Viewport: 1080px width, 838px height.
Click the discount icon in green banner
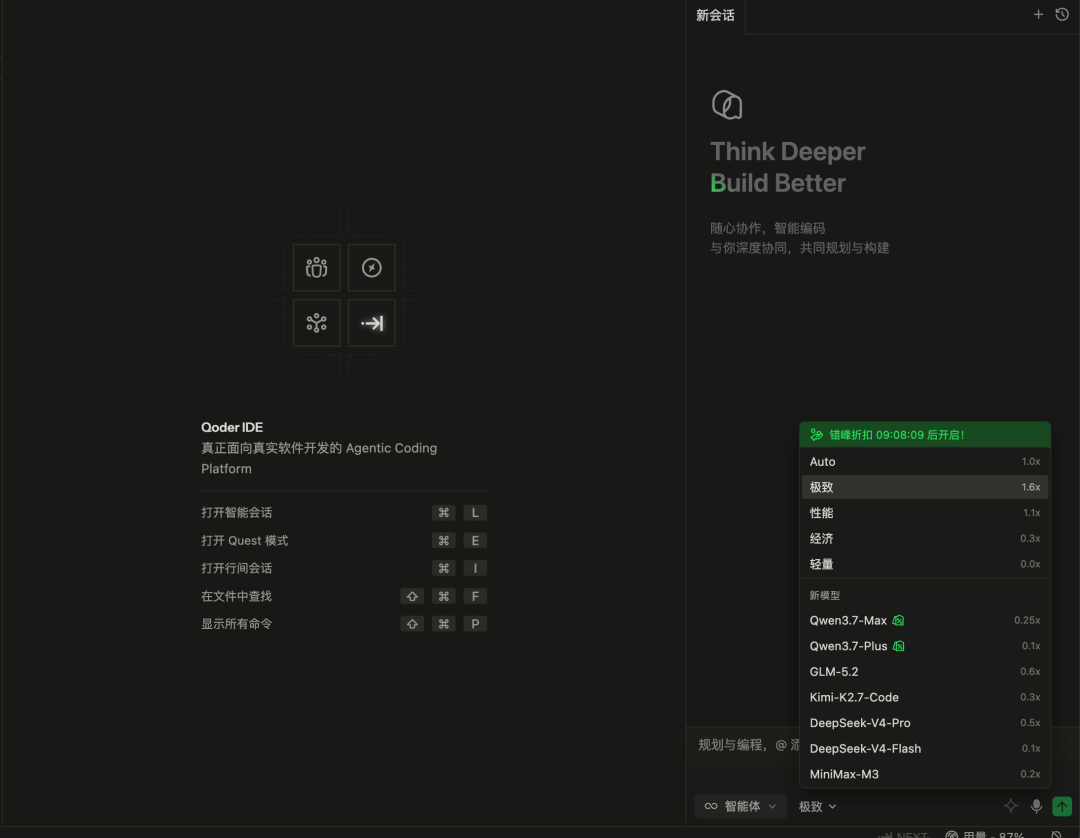816,434
